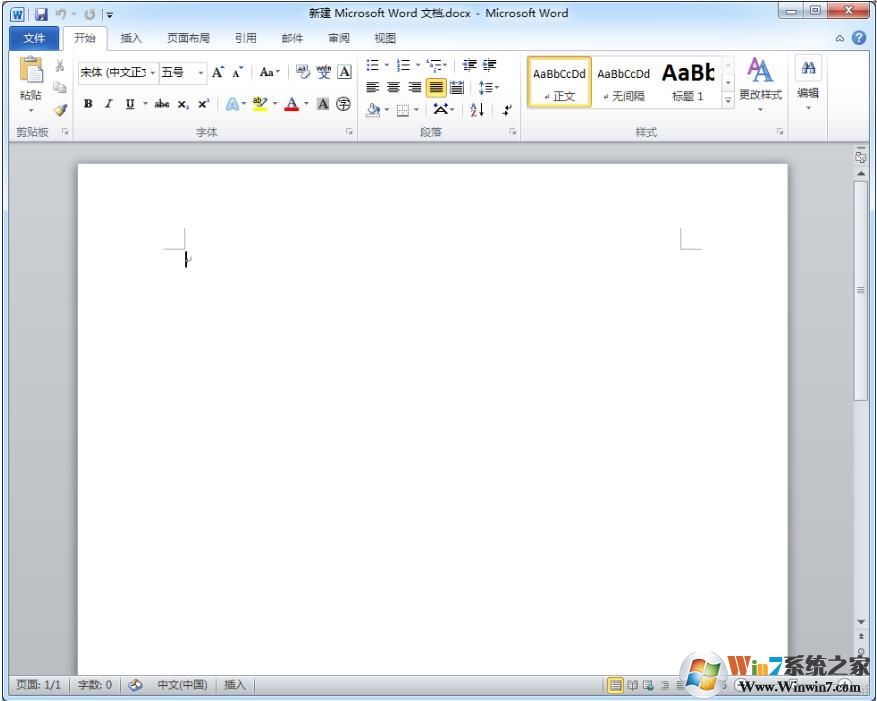Screen dimensions: 877x701
Task: Open the Format Painter tool
Action: (60, 110)
